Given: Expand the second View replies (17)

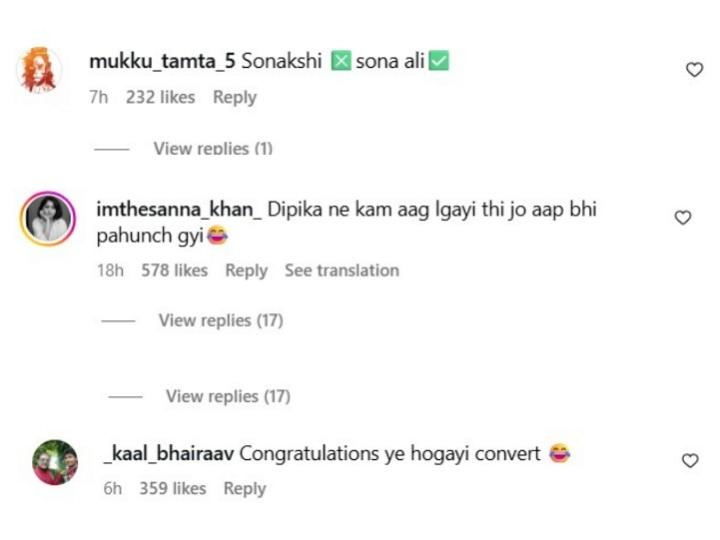Looking at the screenshot, I should (227, 396).
